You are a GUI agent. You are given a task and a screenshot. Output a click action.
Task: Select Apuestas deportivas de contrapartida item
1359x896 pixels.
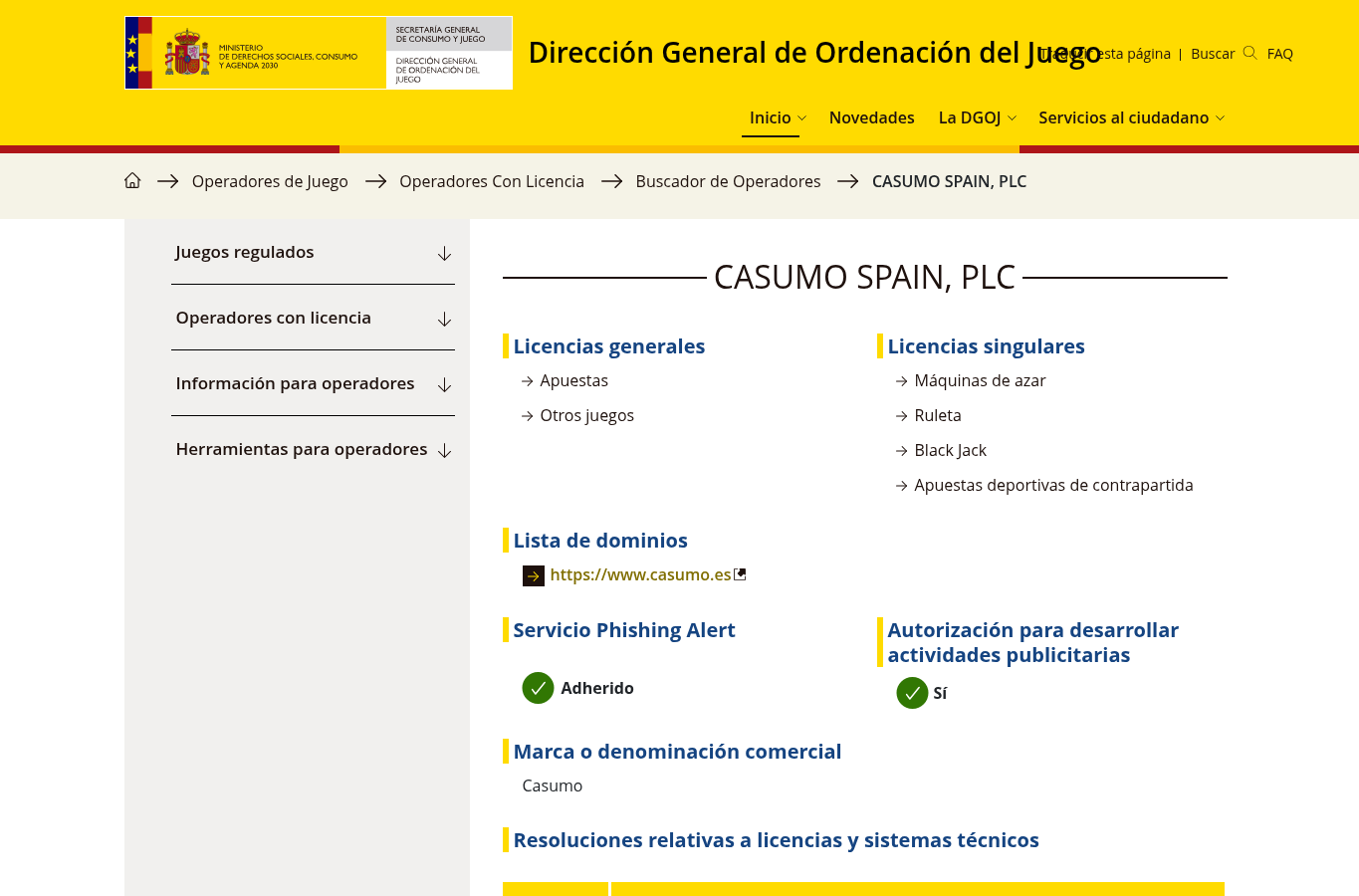pyautogui.click(x=1053, y=485)
